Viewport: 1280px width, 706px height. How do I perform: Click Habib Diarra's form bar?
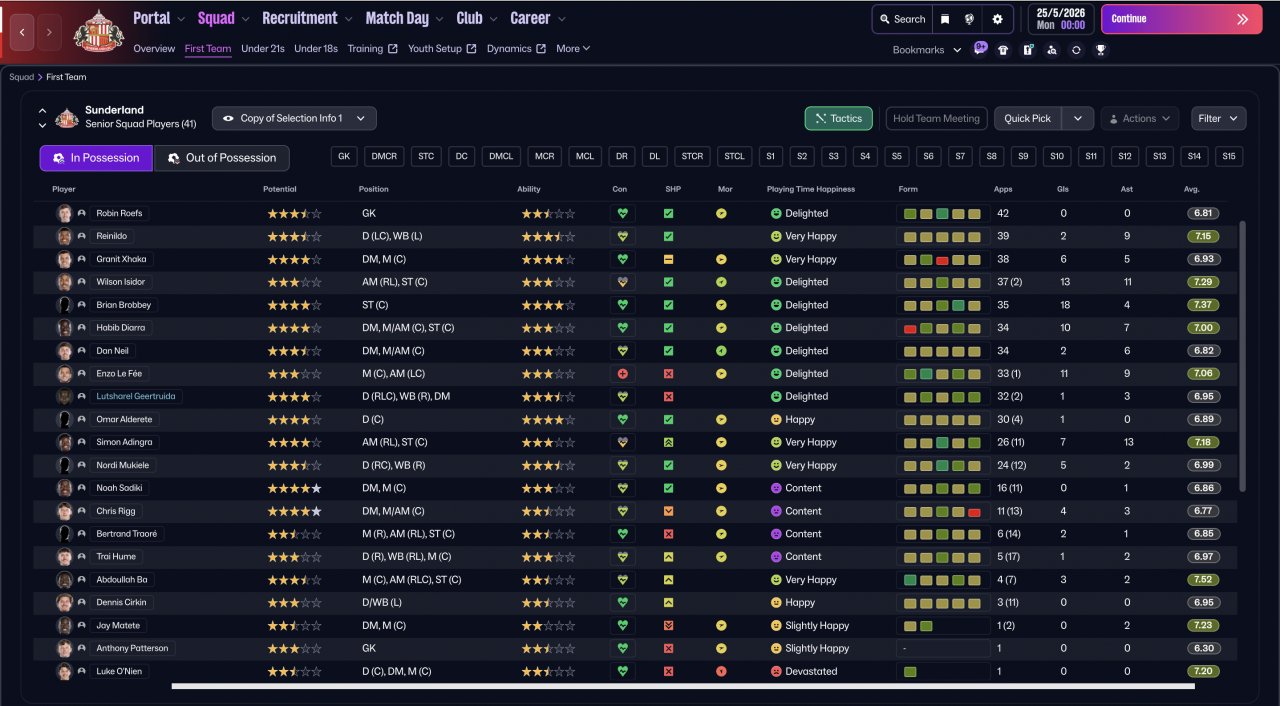943,328
